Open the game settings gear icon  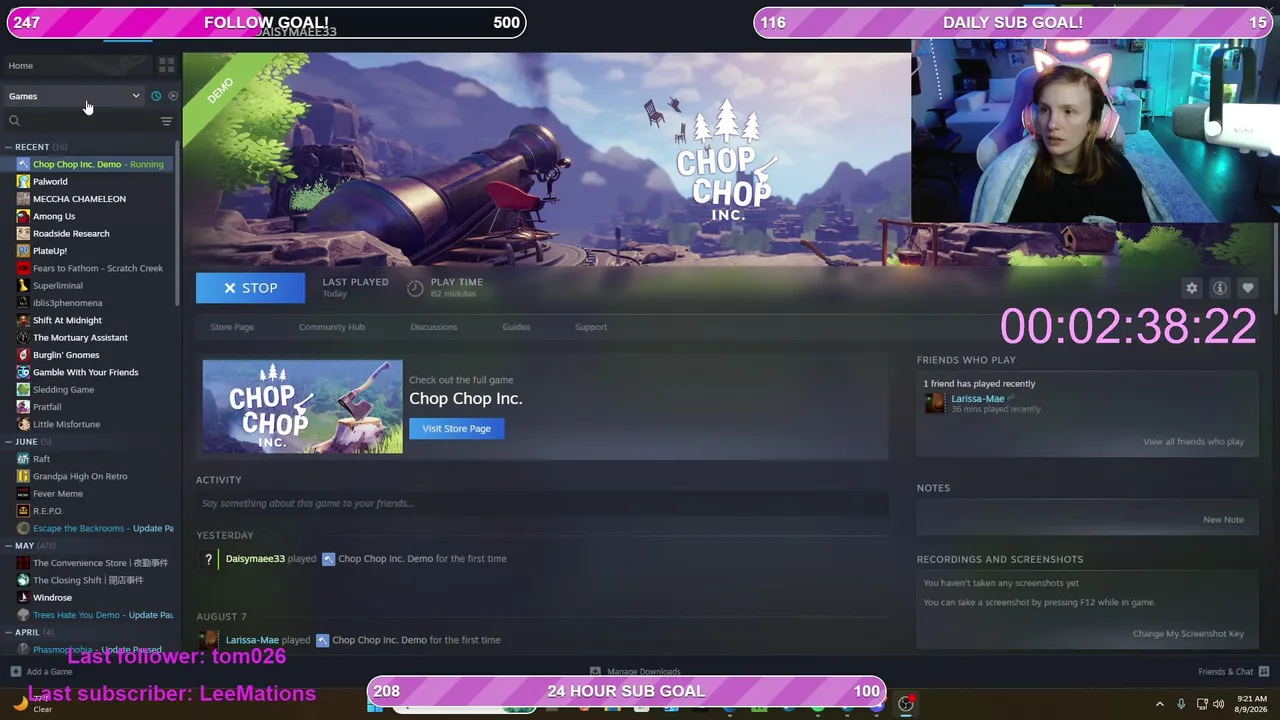pyautogui.click(x=1191, y=288)
